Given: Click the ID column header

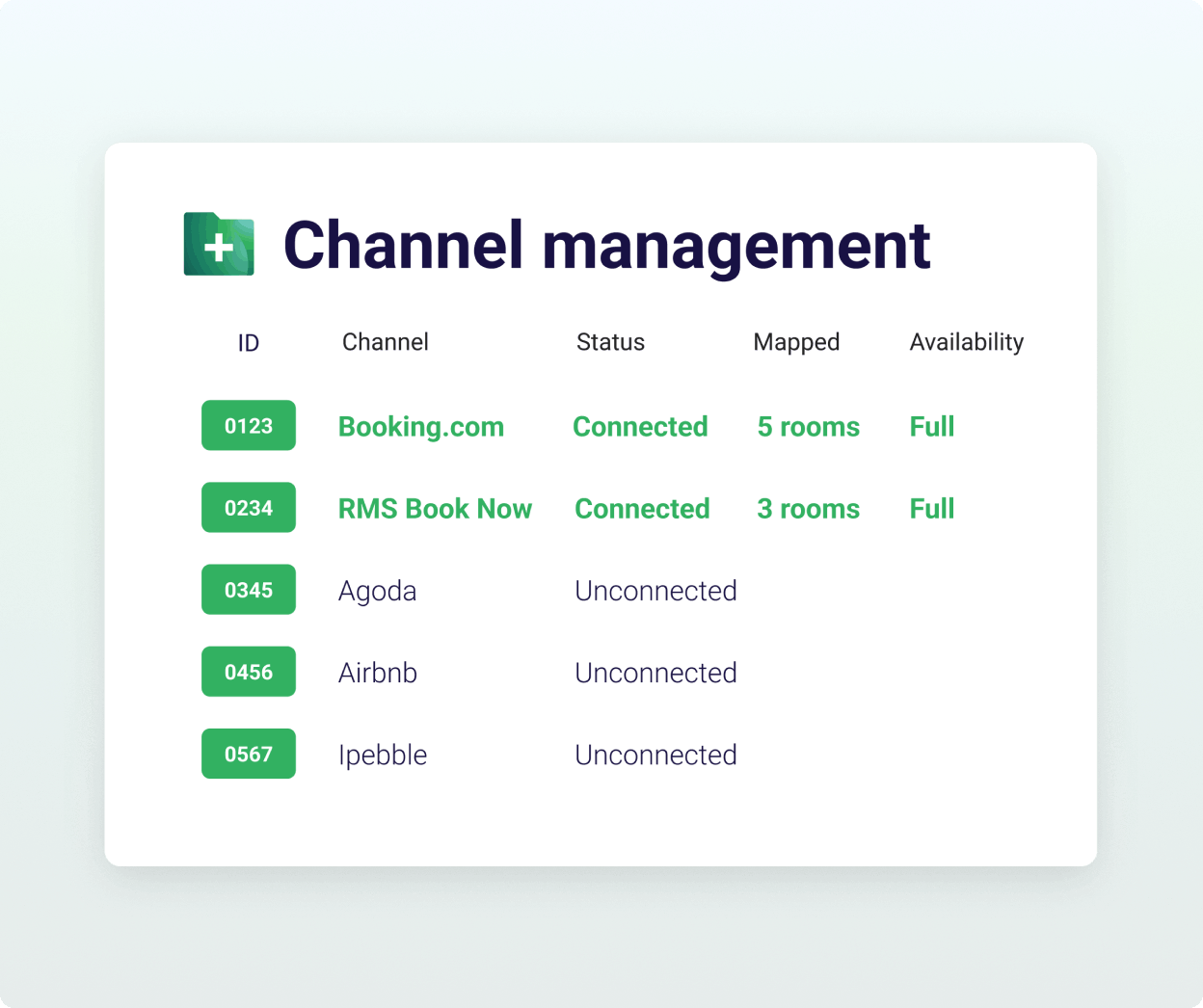Looking at the screenshot, I should tap(249, 343).
